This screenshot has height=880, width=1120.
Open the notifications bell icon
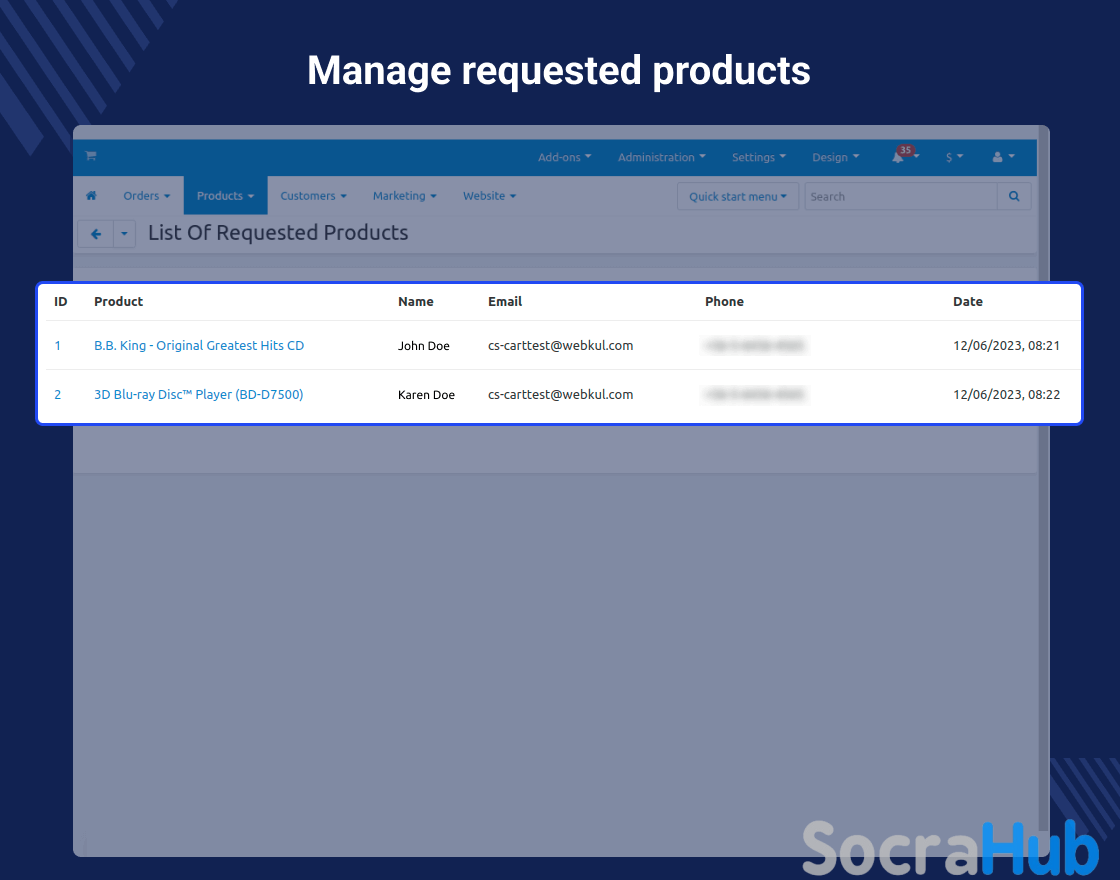[900, 157]
